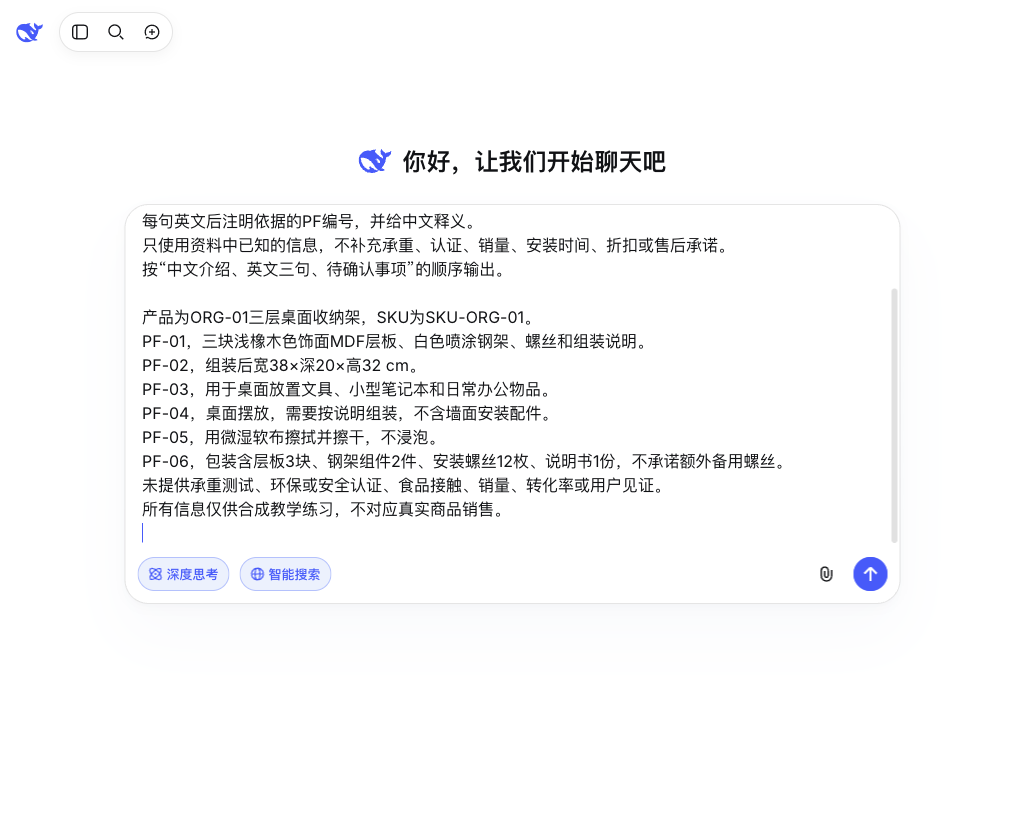Click the line starting "PF-04，桌面摆放"
Viewport: 1025px width, 813px height.
pyautogui.click(x=348, y=414)
